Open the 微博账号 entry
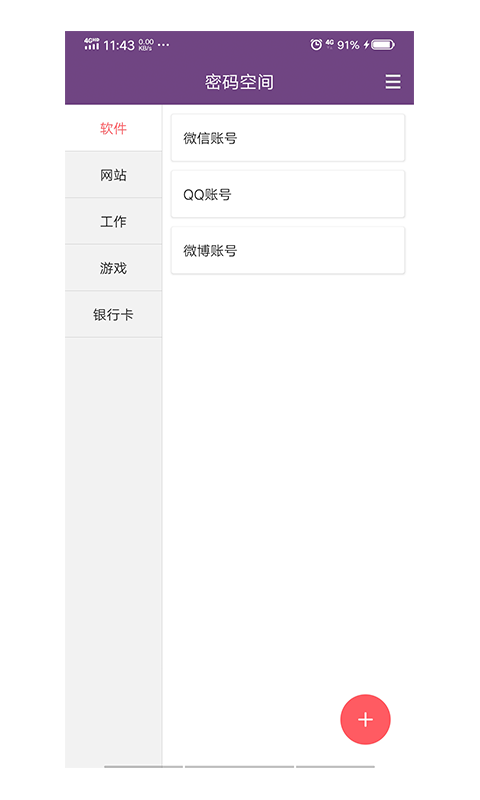The width and height of the screenshot is (480, 800). (288, 251)
